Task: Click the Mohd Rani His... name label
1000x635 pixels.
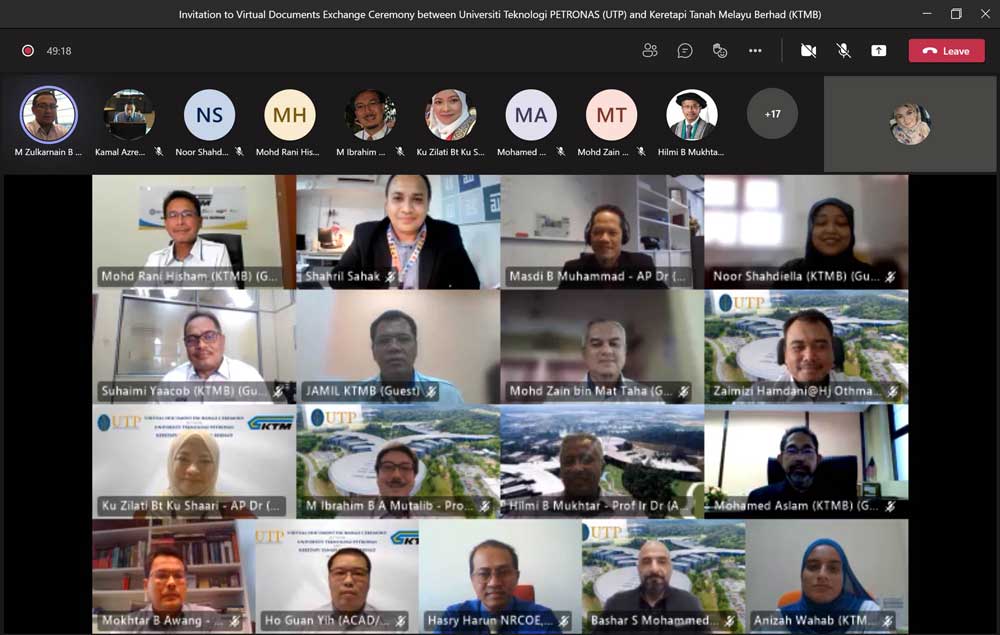Action: pyautogui.click(x=288, y=152)
